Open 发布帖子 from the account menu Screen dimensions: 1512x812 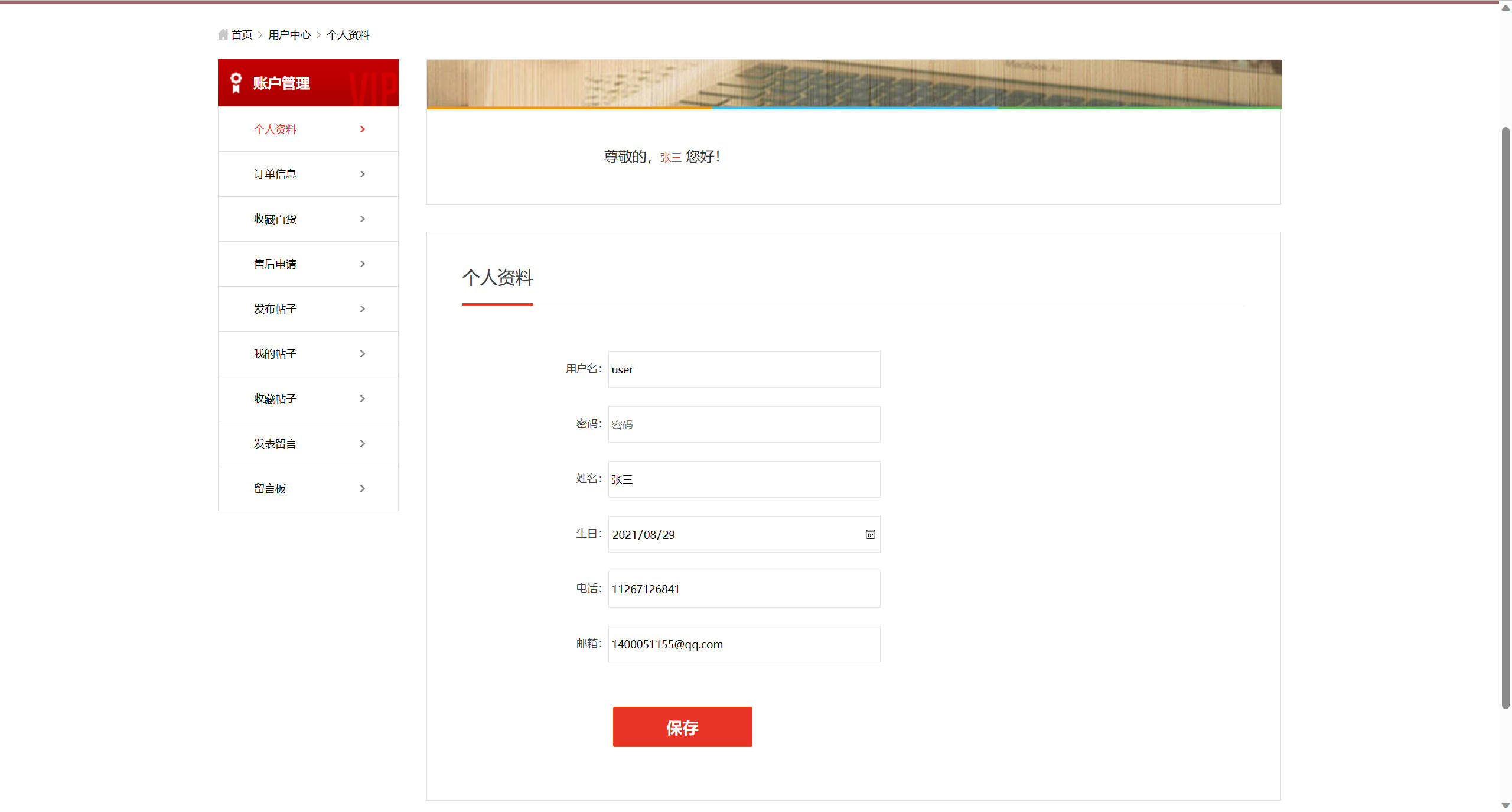pos(274,308)
